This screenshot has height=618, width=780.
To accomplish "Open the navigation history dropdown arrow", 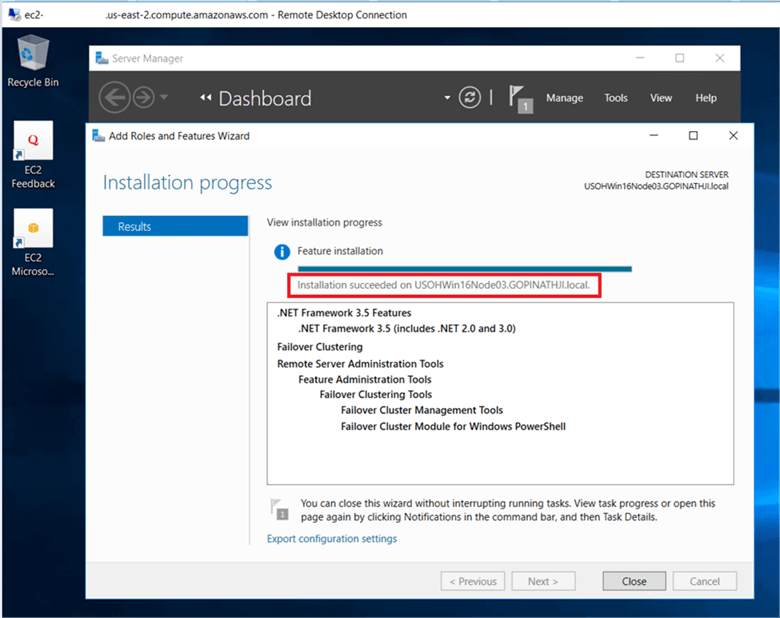I will tap(164, 97).
